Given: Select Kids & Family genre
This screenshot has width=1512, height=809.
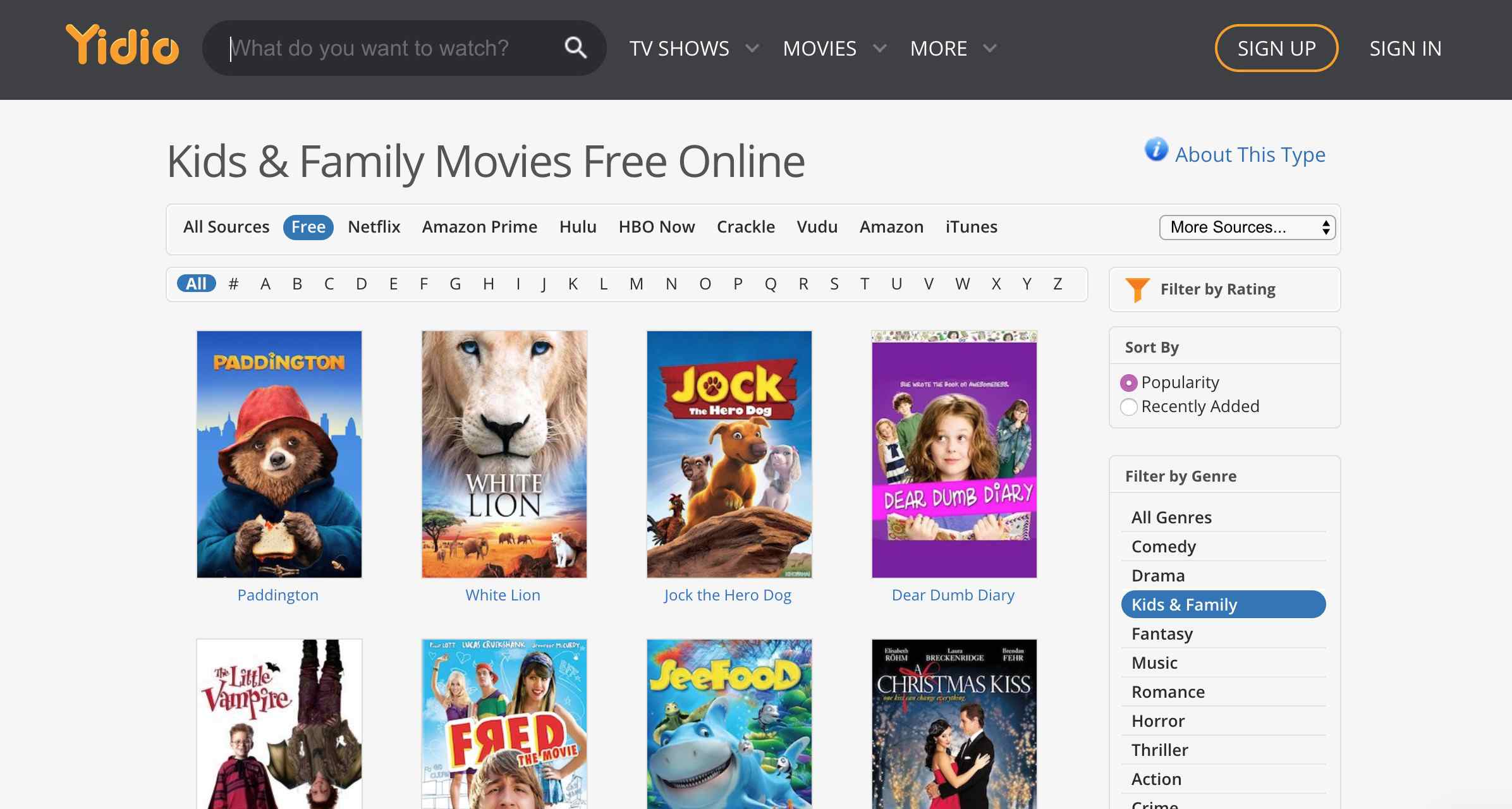Looking at the screenshot, I should pos(1224,605).
